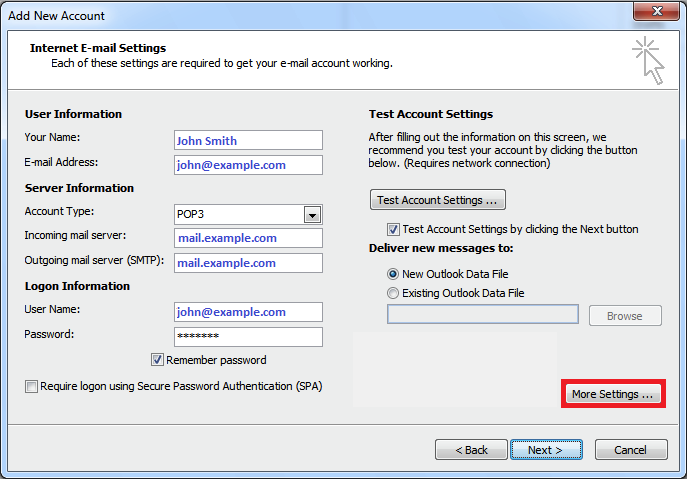Click the E-mail Address input field
Image resolution: width=687 pixels, height=480 pixels.
[248, 165]
